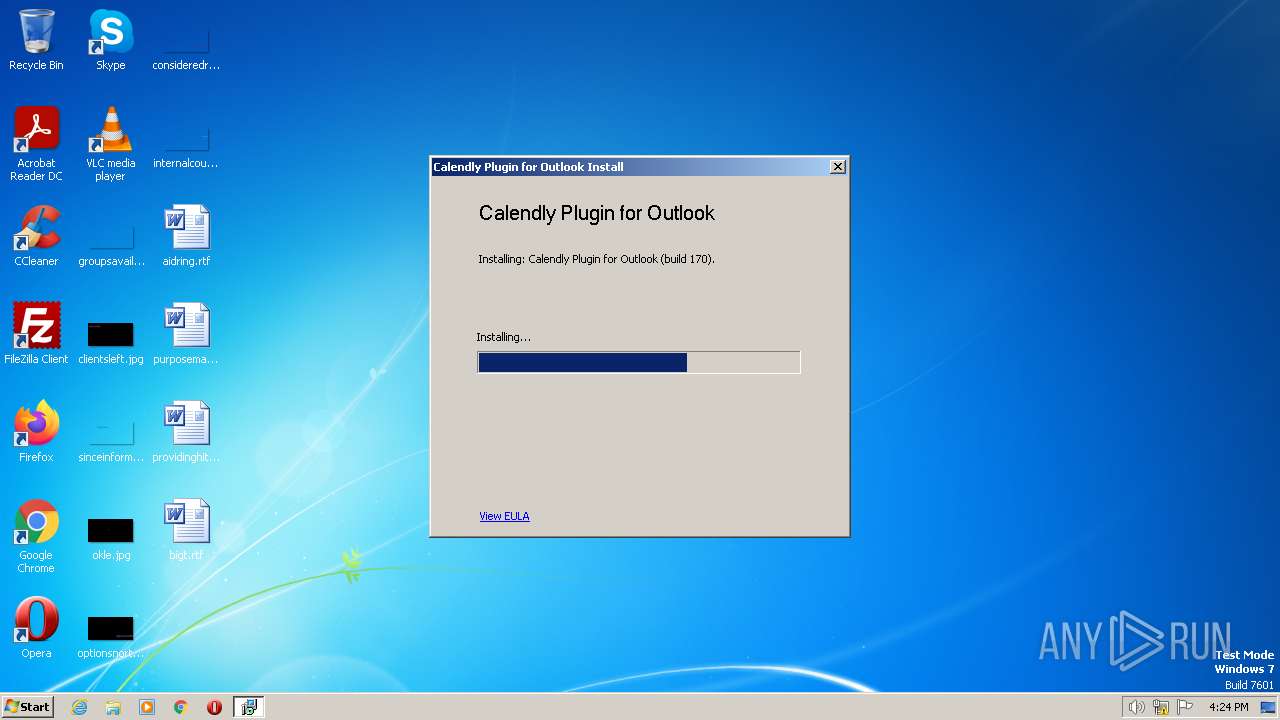Open Internet Explorer in taskbar
The height and width of the screenshot is (720, 1280).
(79, 707)
